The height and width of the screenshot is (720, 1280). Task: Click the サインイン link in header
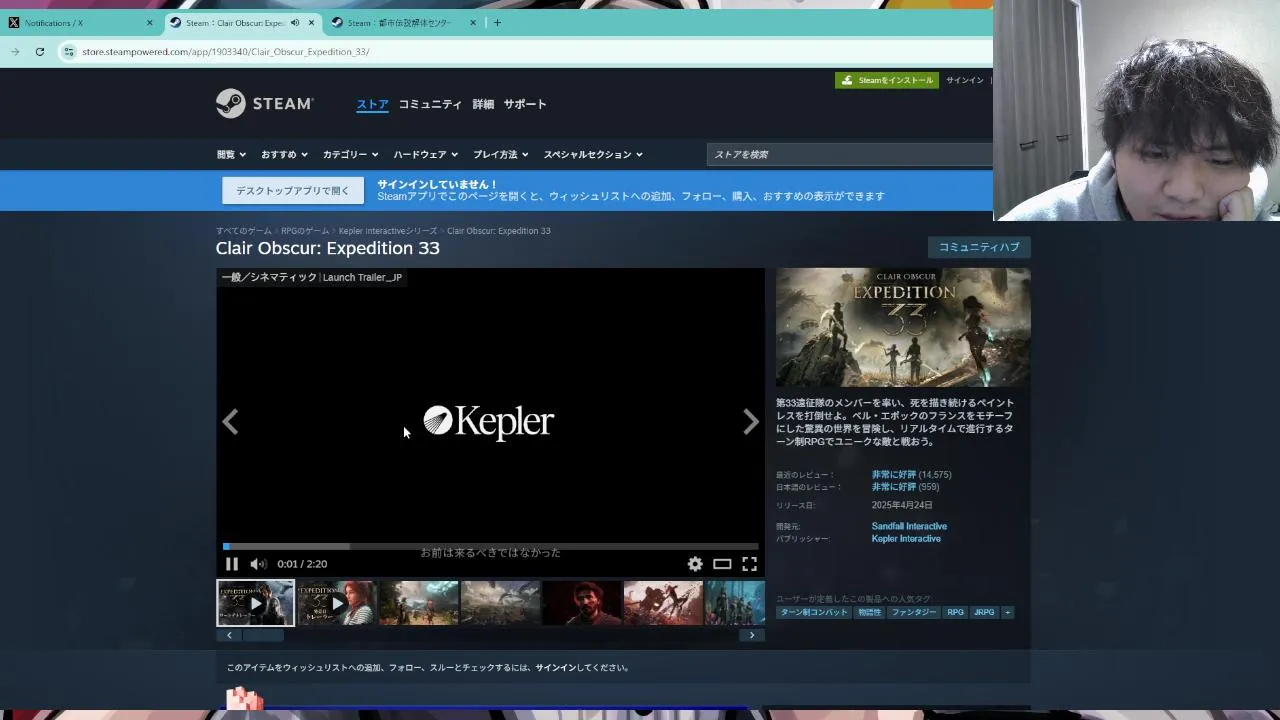965,80
